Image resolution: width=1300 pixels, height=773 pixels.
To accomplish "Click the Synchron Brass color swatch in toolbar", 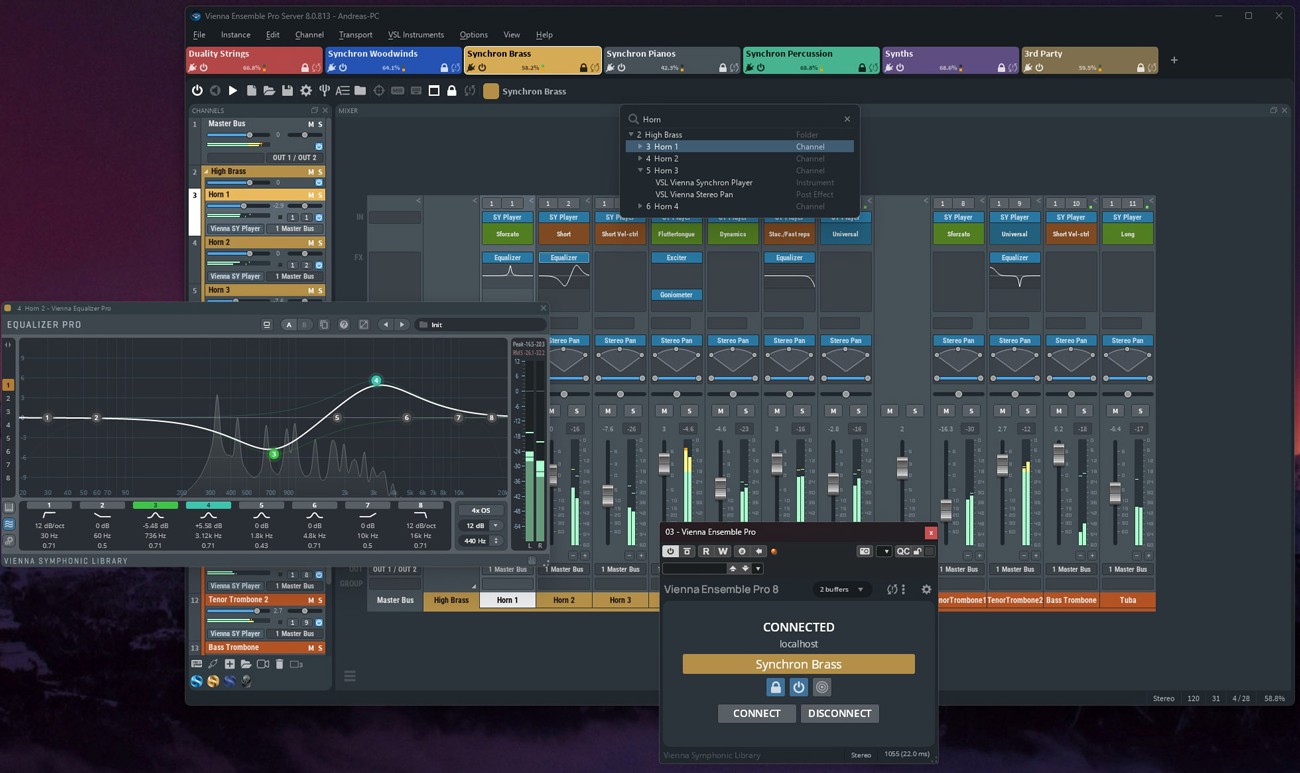I will (x=491, y=91).
